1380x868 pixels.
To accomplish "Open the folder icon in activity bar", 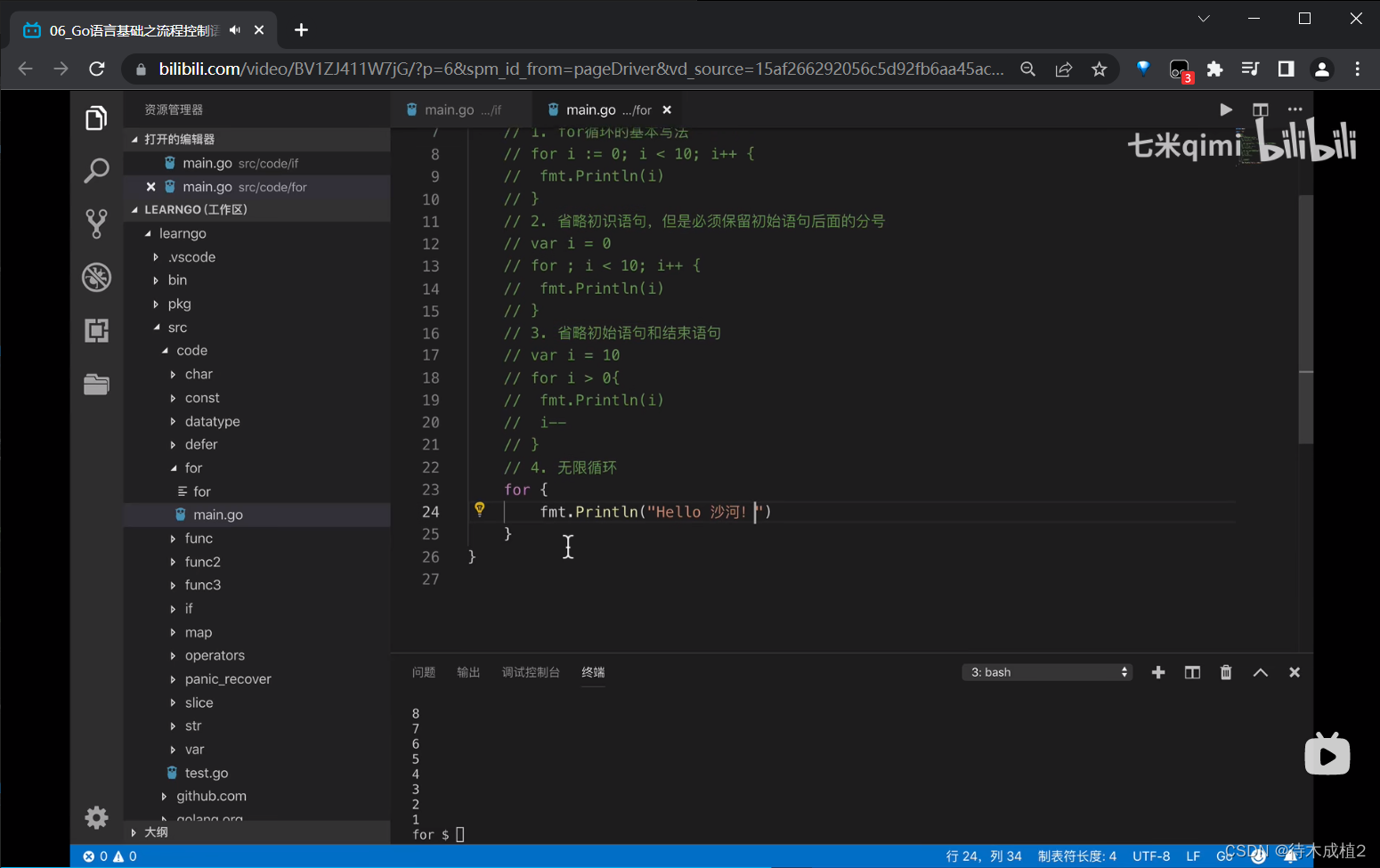I will pos(96,384).
